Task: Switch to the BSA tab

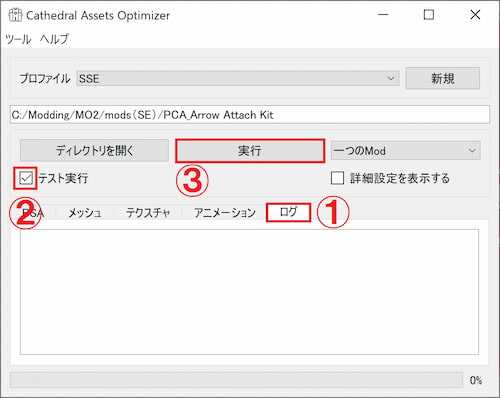Action: 33,213
